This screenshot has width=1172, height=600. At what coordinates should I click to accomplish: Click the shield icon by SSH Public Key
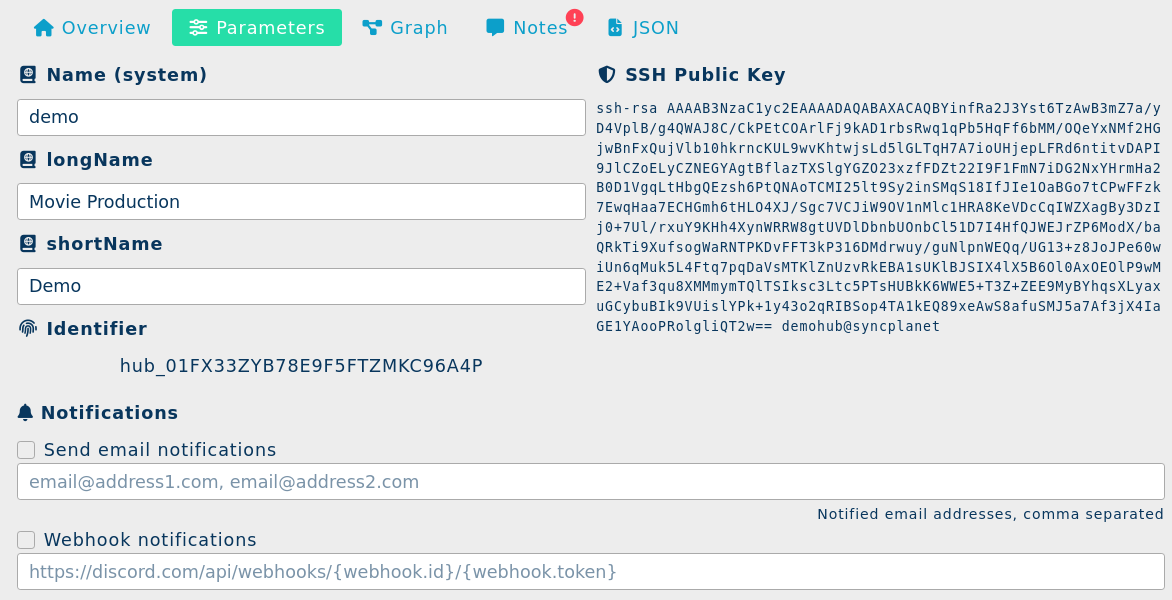(x=606, y=75)
